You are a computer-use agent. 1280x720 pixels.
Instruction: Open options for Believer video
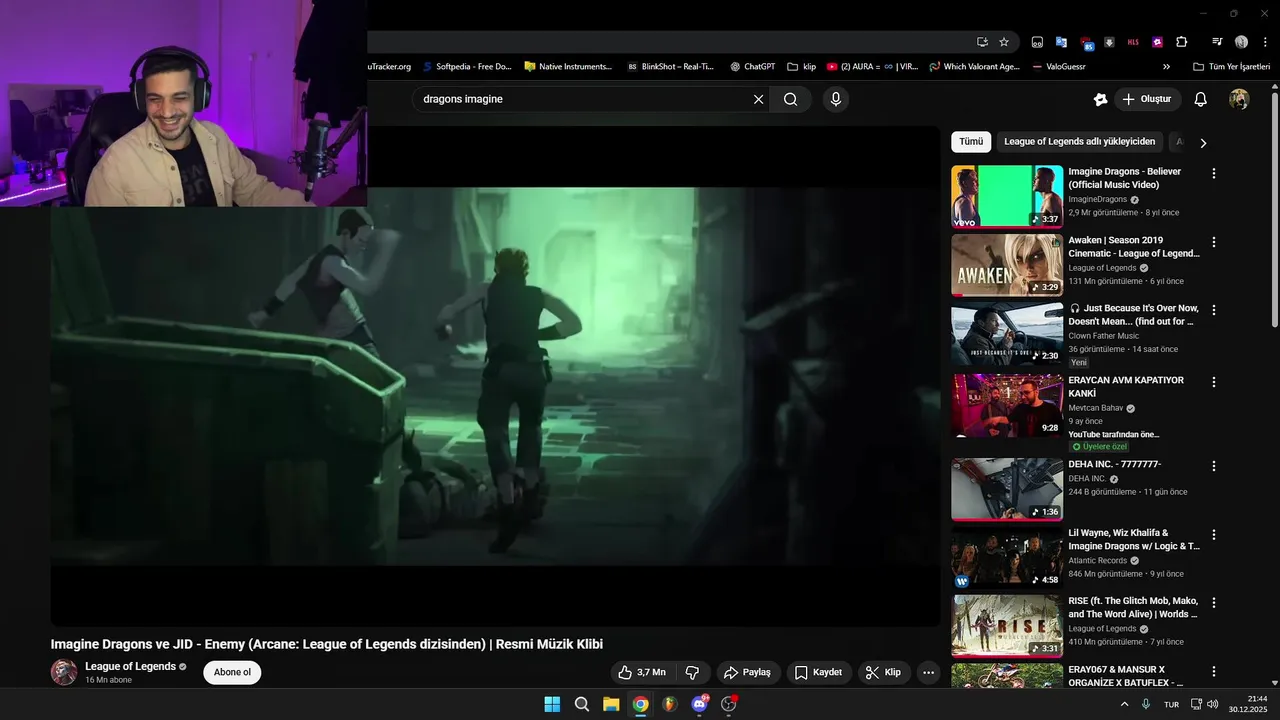pyautogui.click(x=1214, y=173)
